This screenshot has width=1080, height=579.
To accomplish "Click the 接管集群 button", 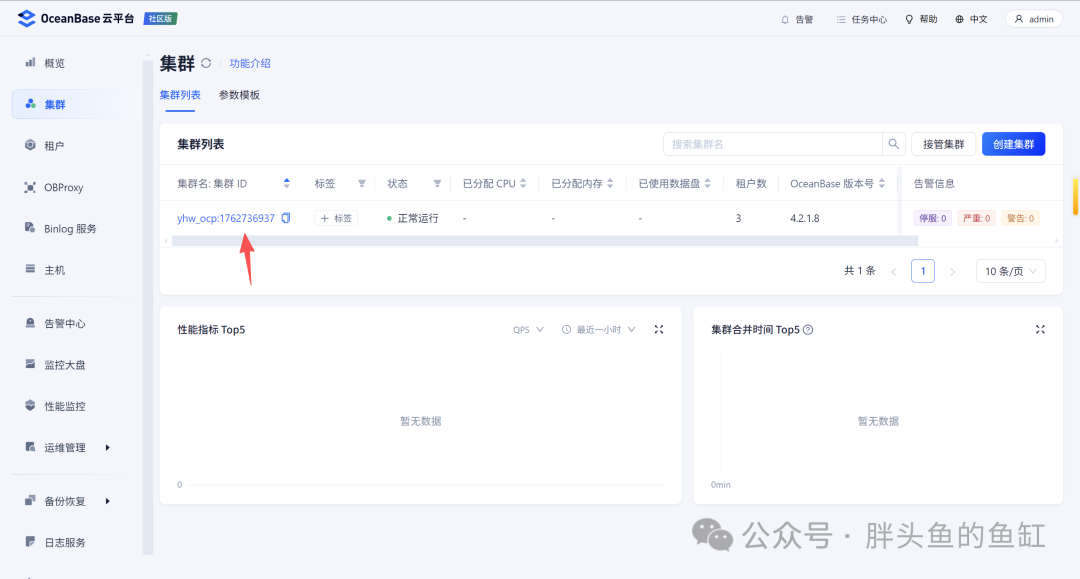I will [944, 144].
